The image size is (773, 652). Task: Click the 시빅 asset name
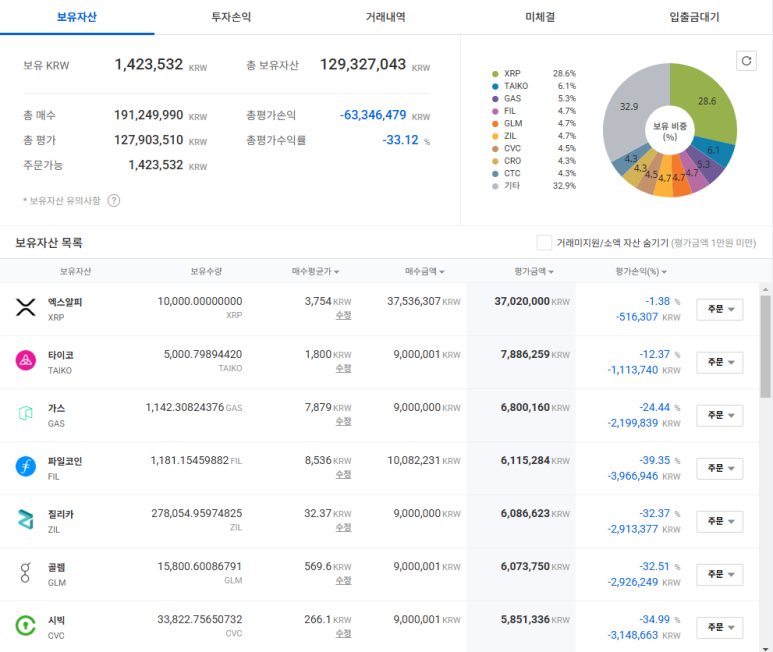(x=57, y=620)
